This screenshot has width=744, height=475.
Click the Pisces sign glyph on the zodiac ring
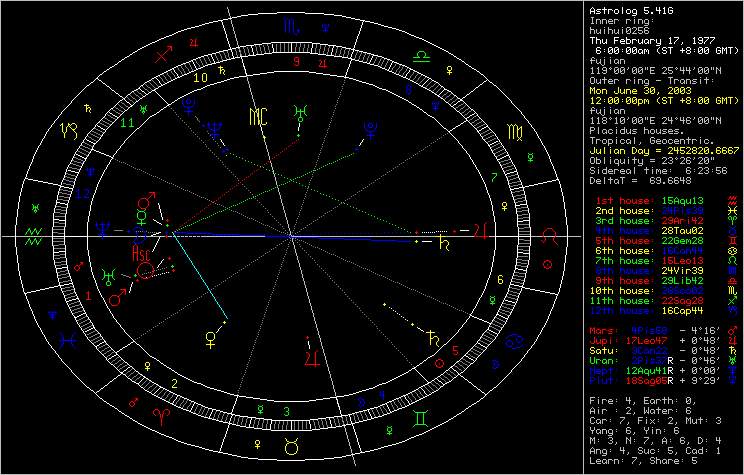pos(67,342)
